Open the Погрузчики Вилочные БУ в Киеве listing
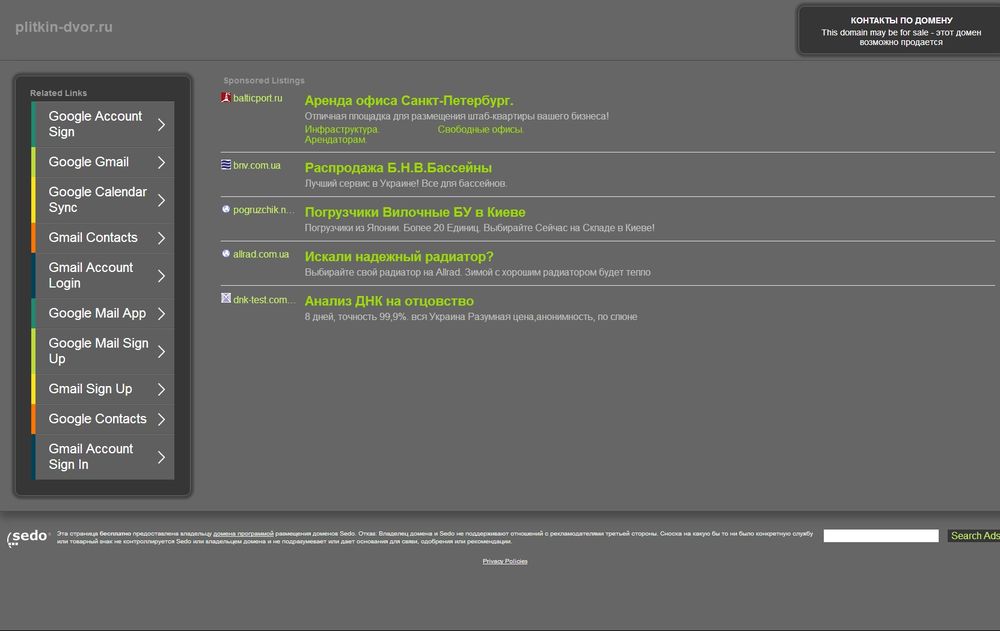 click(x=415, y=212)
